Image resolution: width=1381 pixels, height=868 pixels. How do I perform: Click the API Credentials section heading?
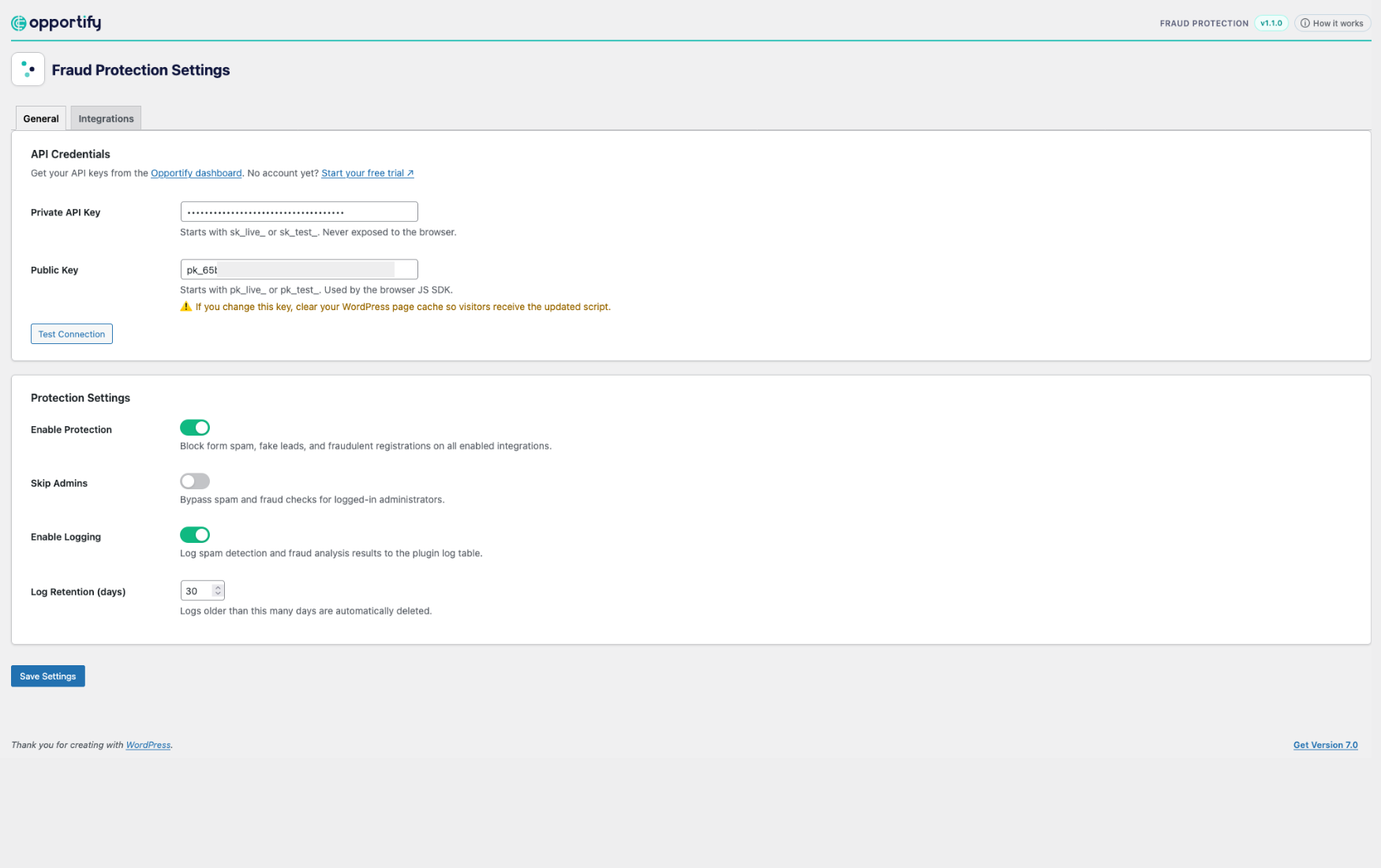click(x=70, y=154)
